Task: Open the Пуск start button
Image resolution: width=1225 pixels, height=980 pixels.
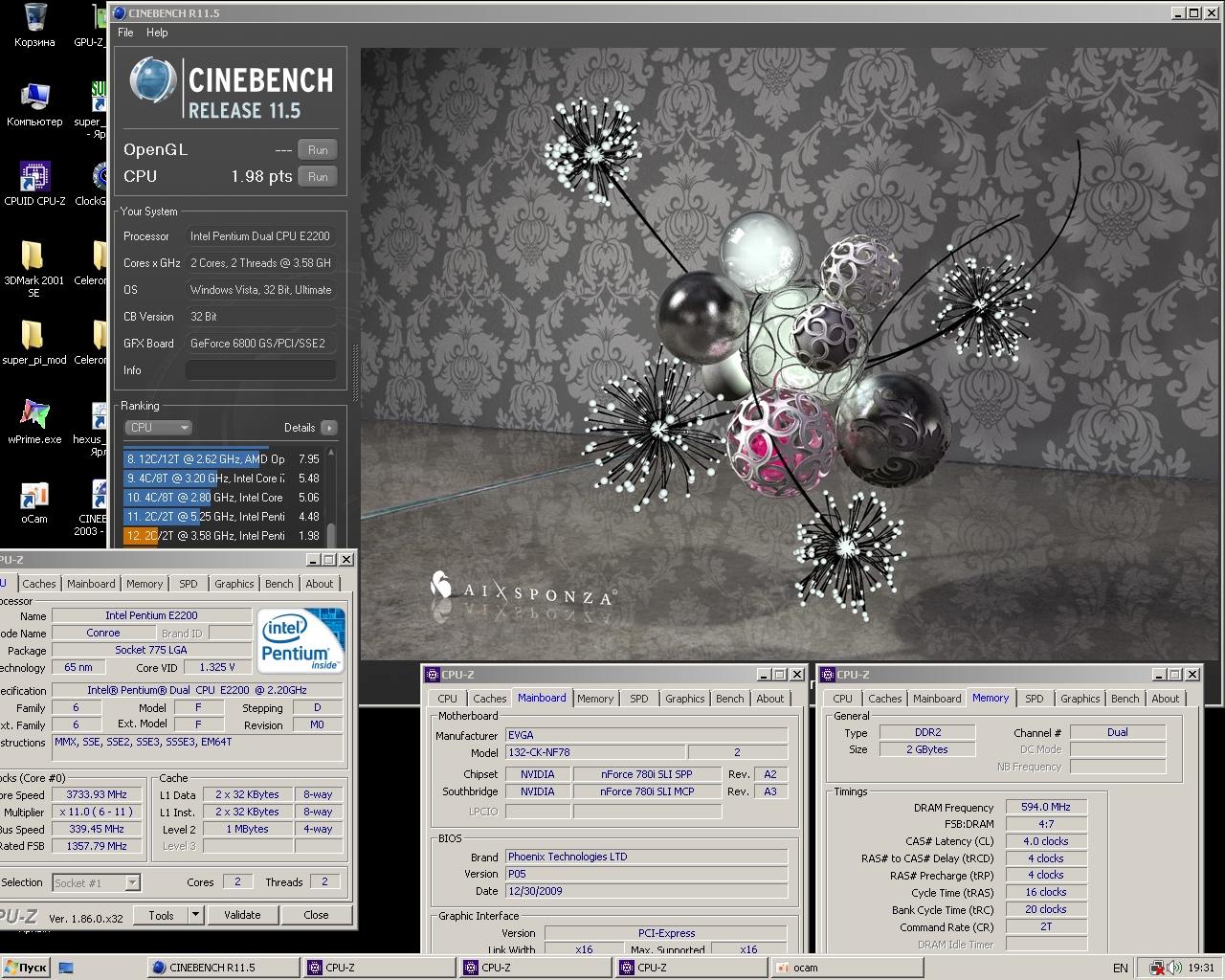Action: [26, 968]
